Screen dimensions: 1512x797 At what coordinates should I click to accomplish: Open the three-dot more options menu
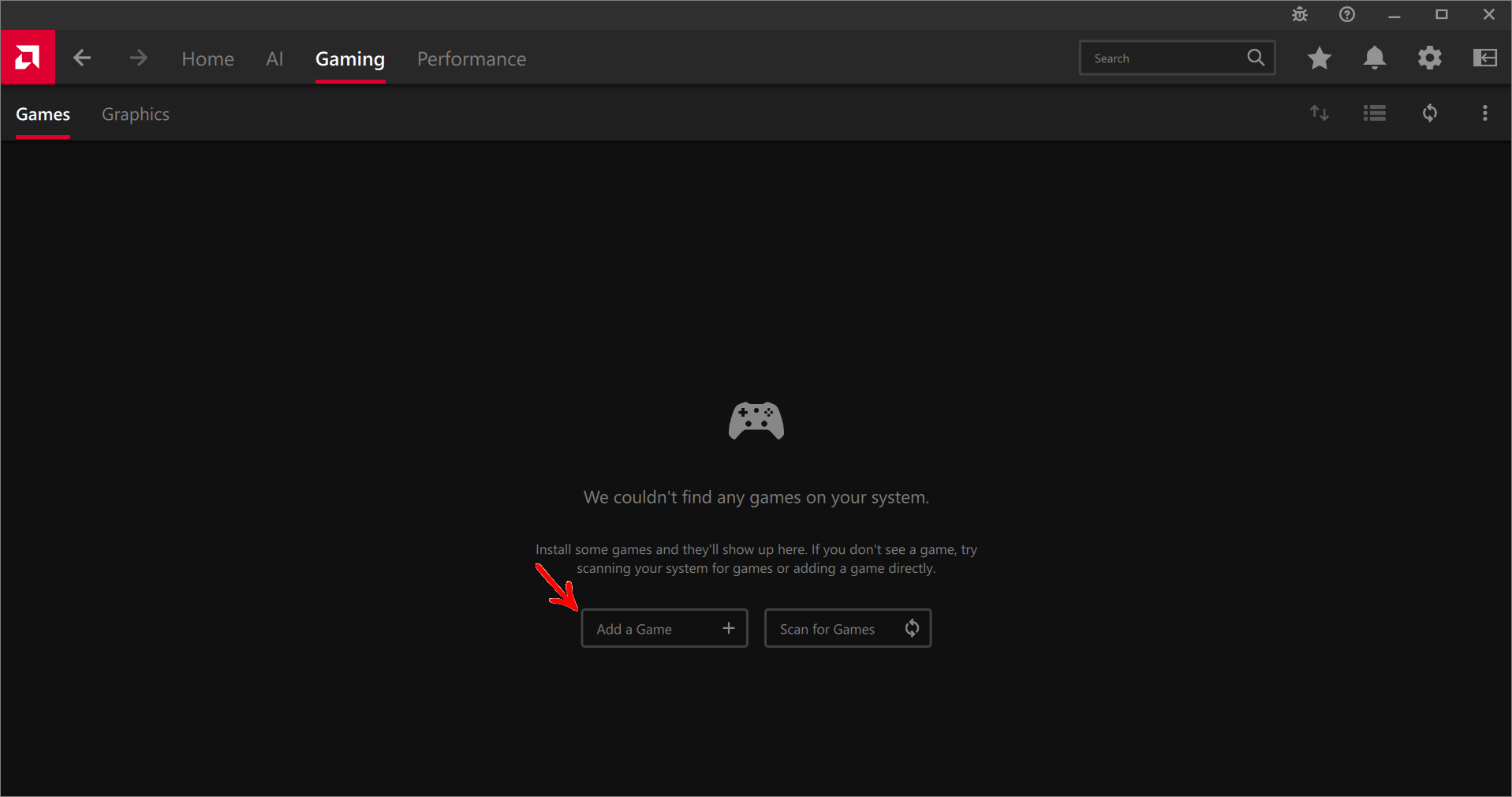click(x=1485, y=113)
